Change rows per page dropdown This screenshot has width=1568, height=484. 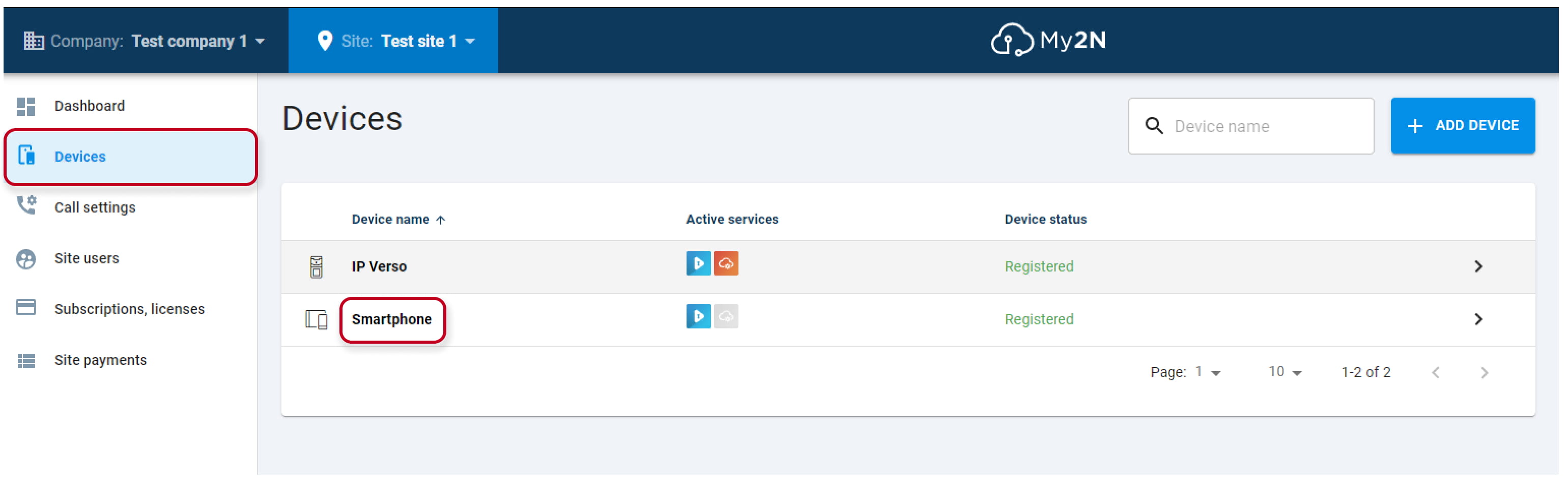pyautogui.click(x=1285, y=372)
